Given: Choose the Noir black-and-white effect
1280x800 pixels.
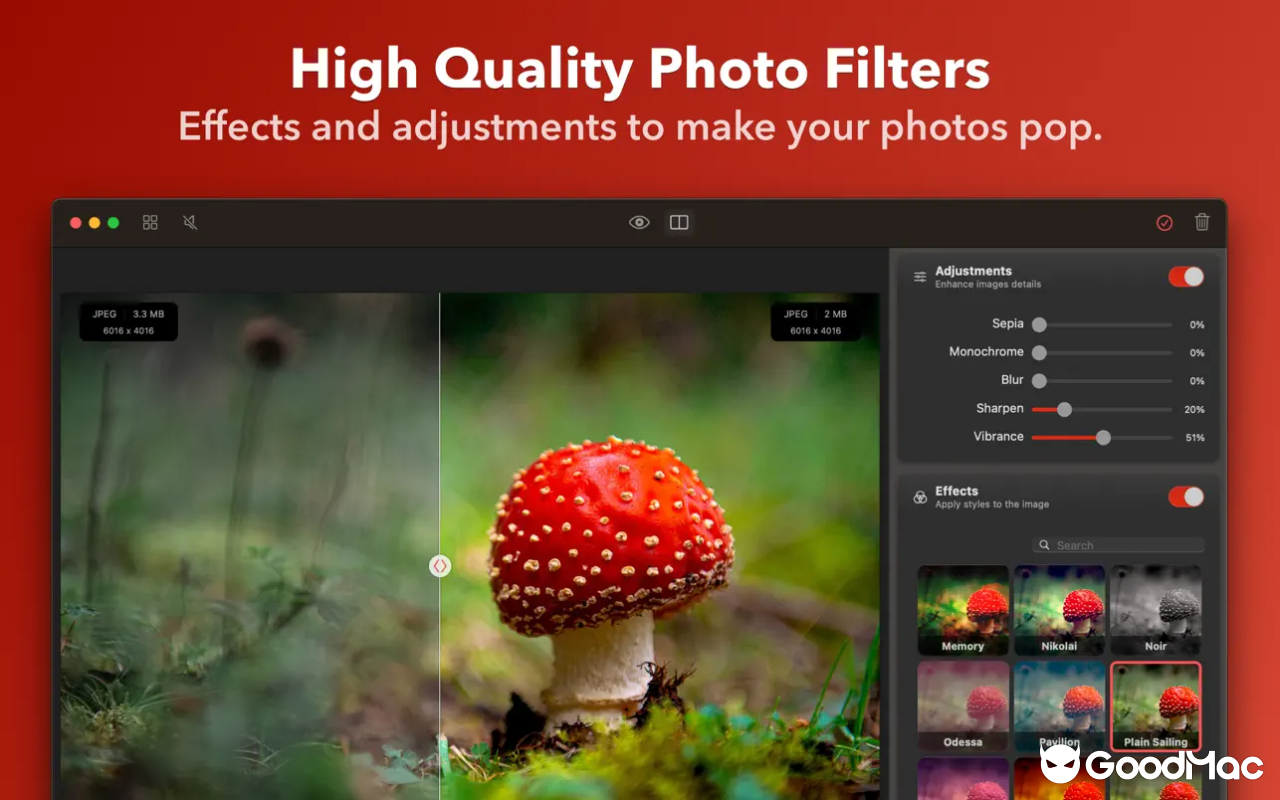Looking at the screenshot, I should click(1155, 609).
